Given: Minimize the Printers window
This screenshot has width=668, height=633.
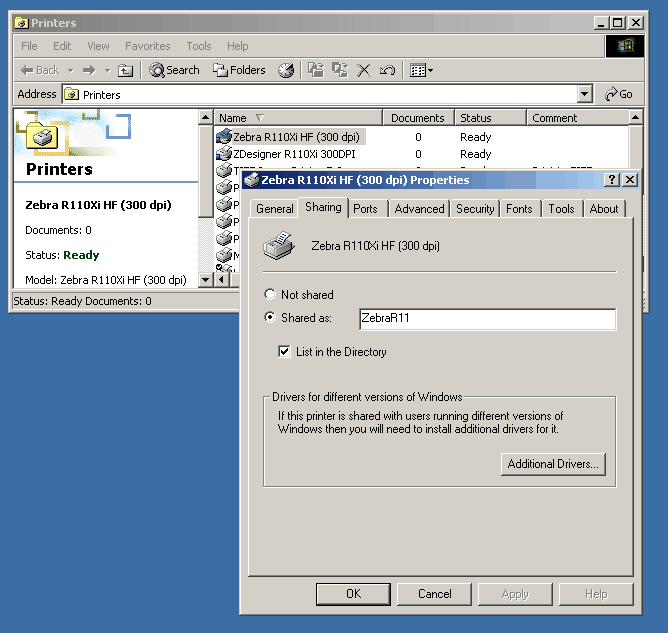Looking at the screenshot, I should pos(601,23).
